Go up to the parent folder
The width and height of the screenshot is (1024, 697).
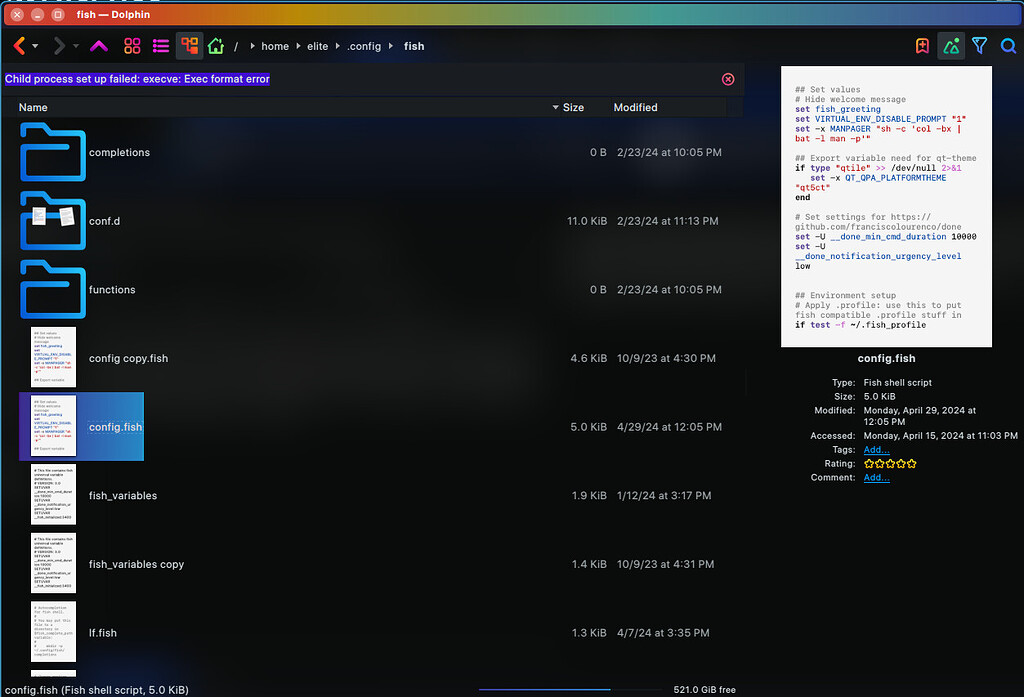[x=99, y=46]
